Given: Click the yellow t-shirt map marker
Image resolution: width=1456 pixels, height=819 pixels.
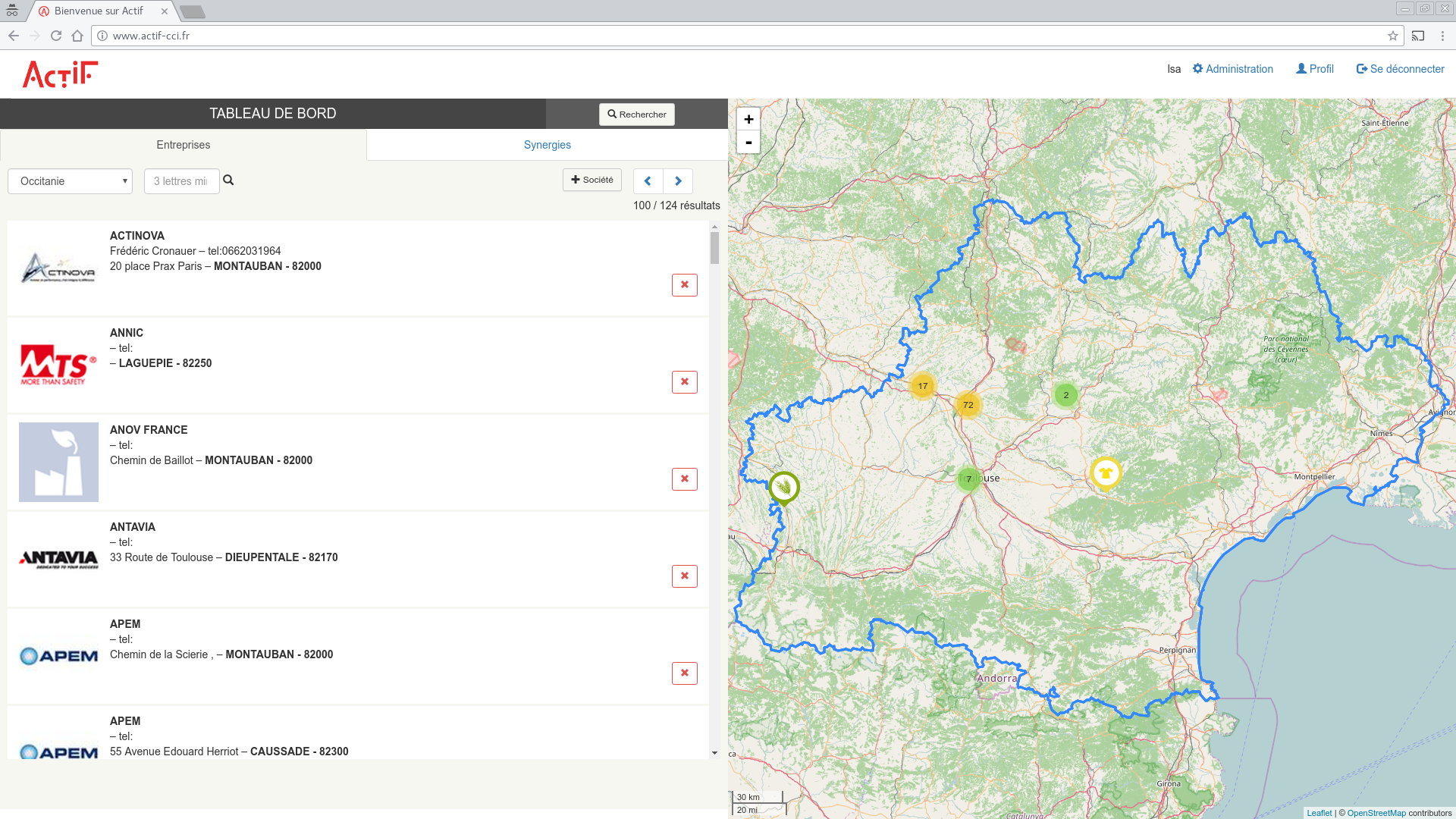Looking at the screenshot, I should (1105, 473).
